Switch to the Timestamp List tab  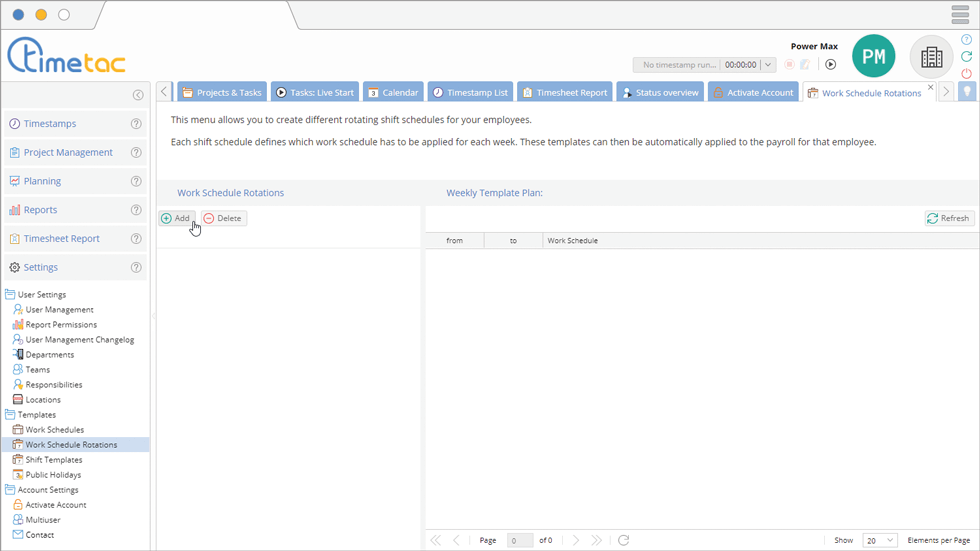(470, 92)
